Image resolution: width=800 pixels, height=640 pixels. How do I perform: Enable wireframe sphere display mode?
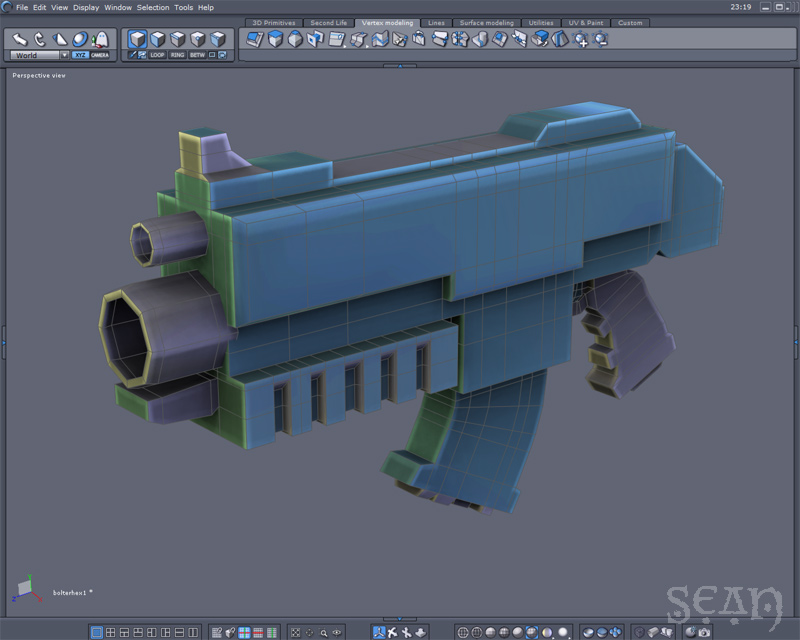[x=463, y=633]
